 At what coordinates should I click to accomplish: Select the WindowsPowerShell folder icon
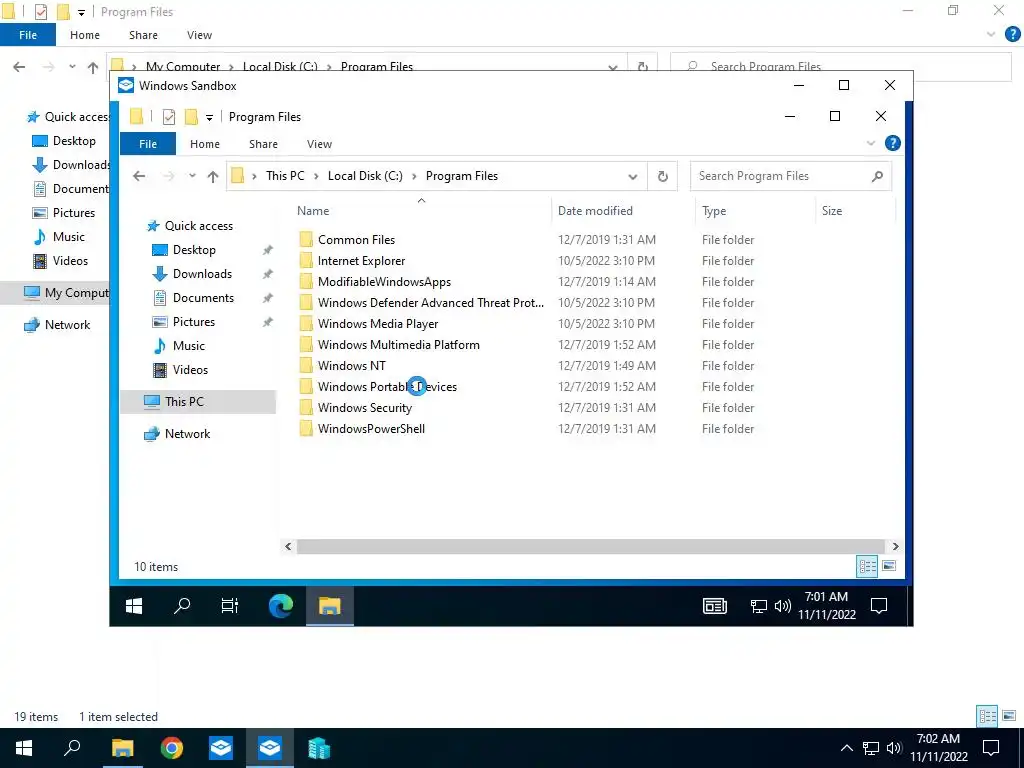pyautogui.click(x=306, y=428)
